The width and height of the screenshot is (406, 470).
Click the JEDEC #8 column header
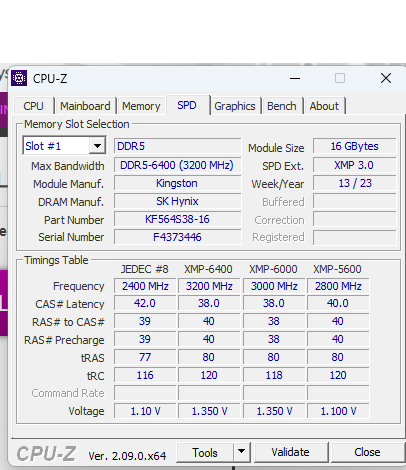(x=145, y=269)
